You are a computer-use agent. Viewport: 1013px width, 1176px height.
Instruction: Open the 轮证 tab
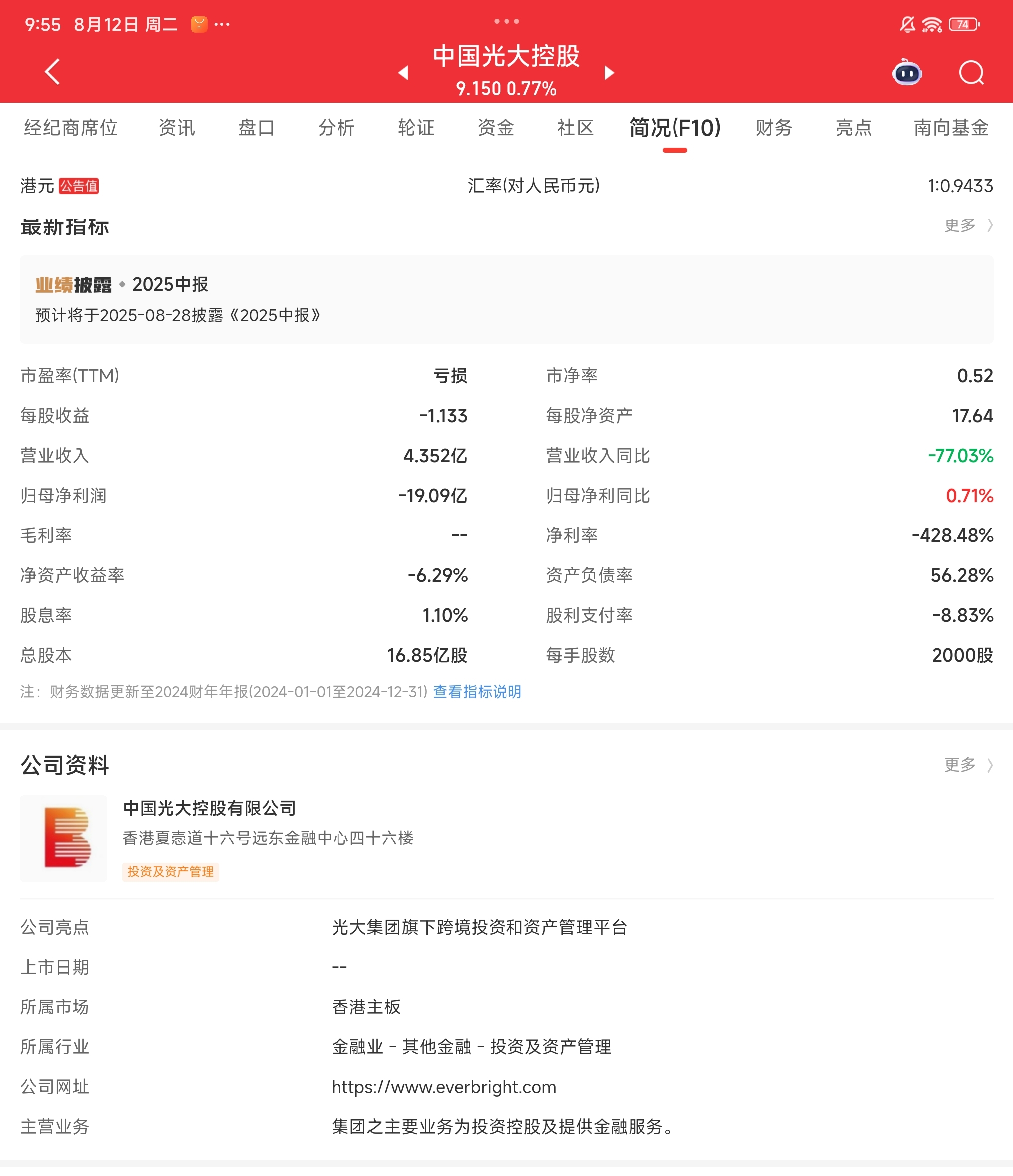[416, 128]
